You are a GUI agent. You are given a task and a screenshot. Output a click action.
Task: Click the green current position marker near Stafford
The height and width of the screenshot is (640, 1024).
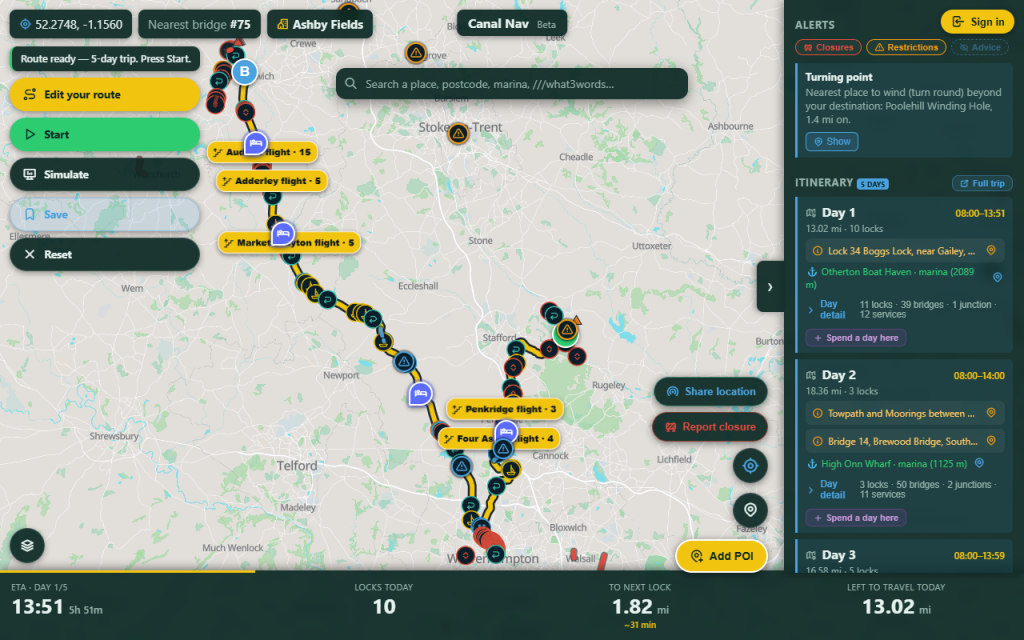tap(564, 336)
